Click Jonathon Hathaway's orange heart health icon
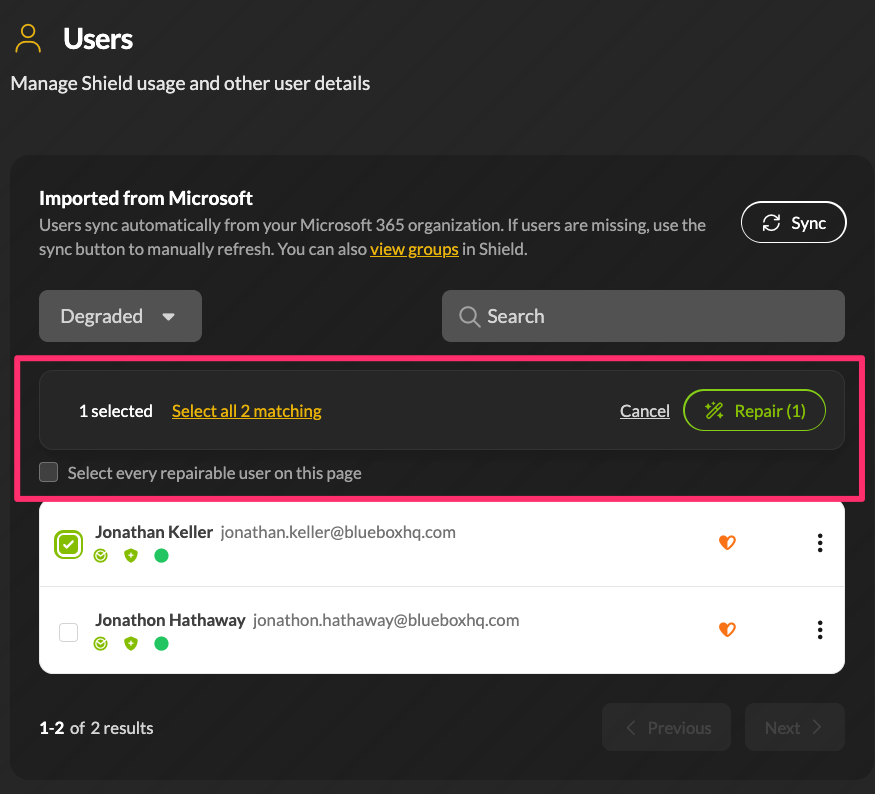The image size is (875, 794). pyautogui.click(x=727, y=629)
